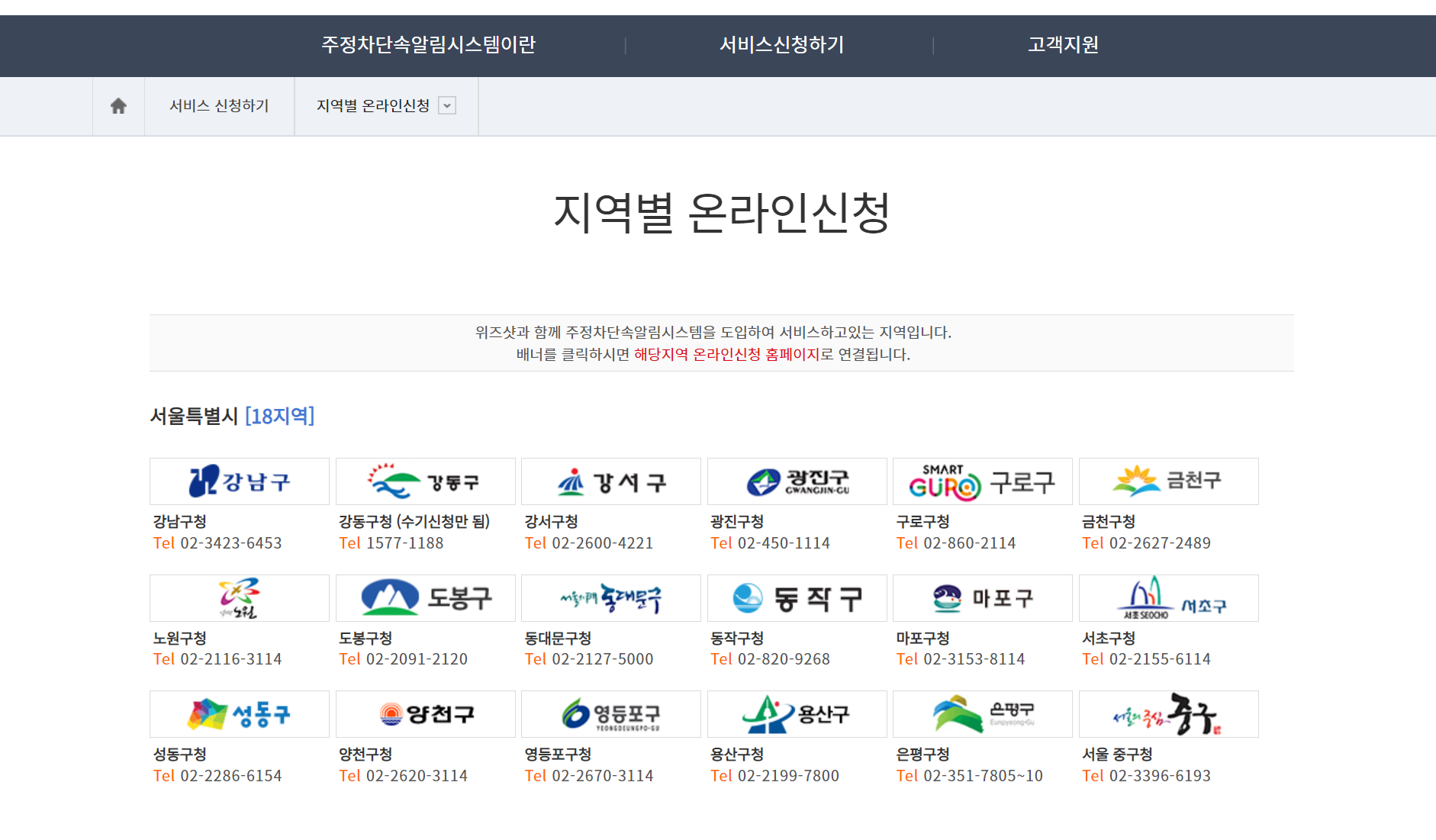Open the 강남구 logo banner
Viewport: 1436px width, 840px height.
coord(240,481)
